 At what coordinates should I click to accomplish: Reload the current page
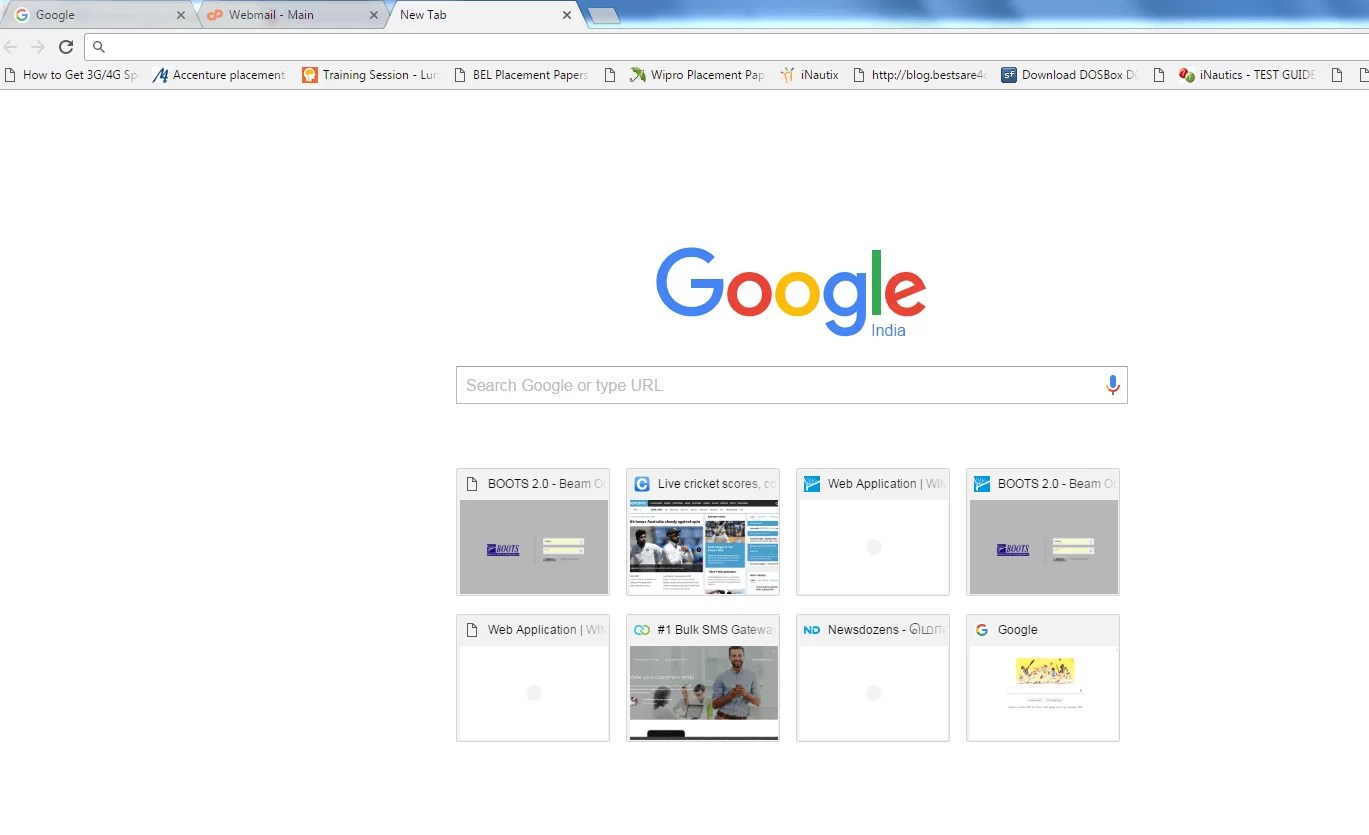[x=66, y=47]
